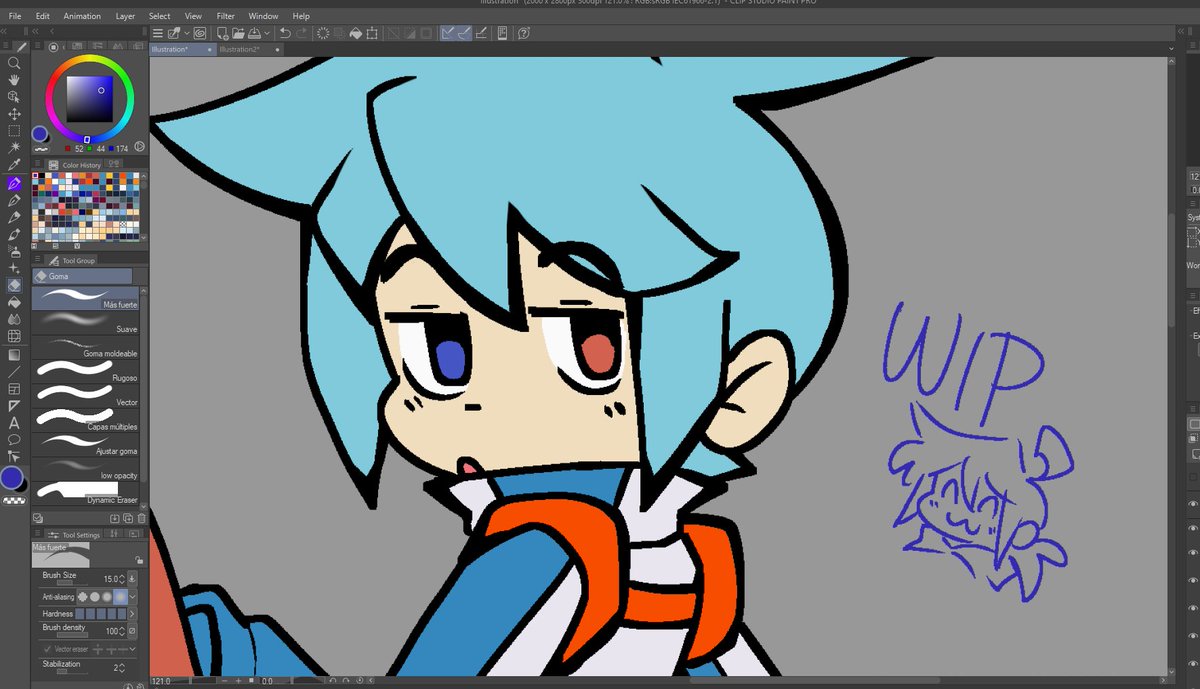The image size is (1200, 689).
Task: Open the Animation menu
Action: pos(82,16)
